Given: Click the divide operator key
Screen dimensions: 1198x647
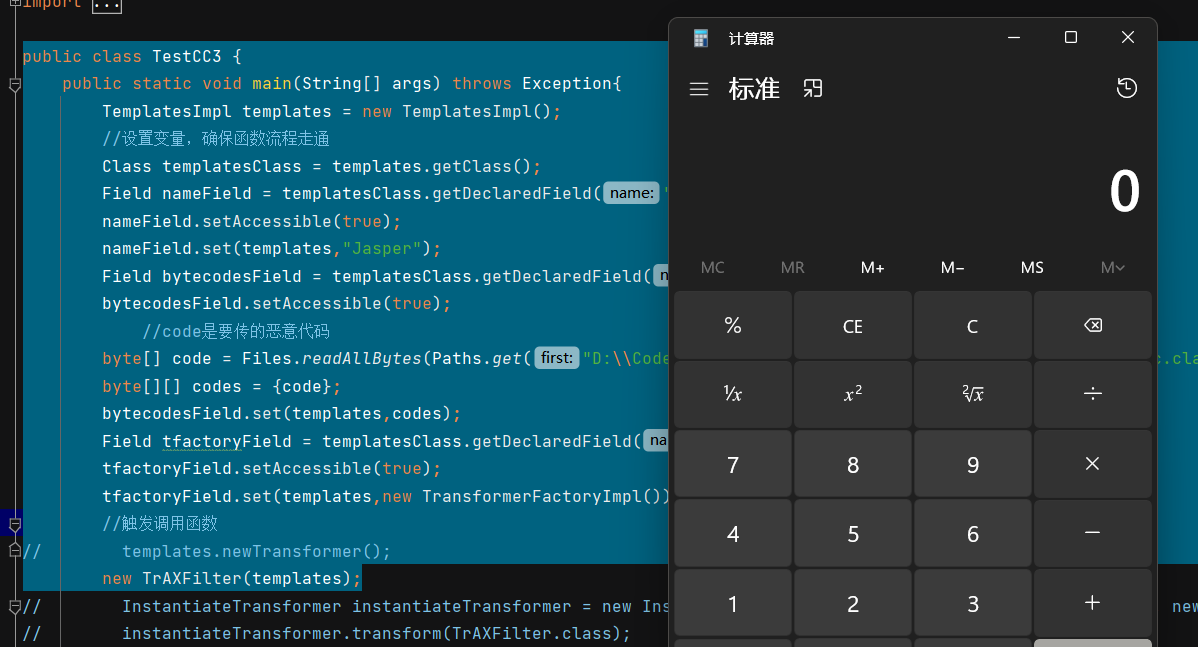Looking at the screenshot, I should tap(1093, 393).
